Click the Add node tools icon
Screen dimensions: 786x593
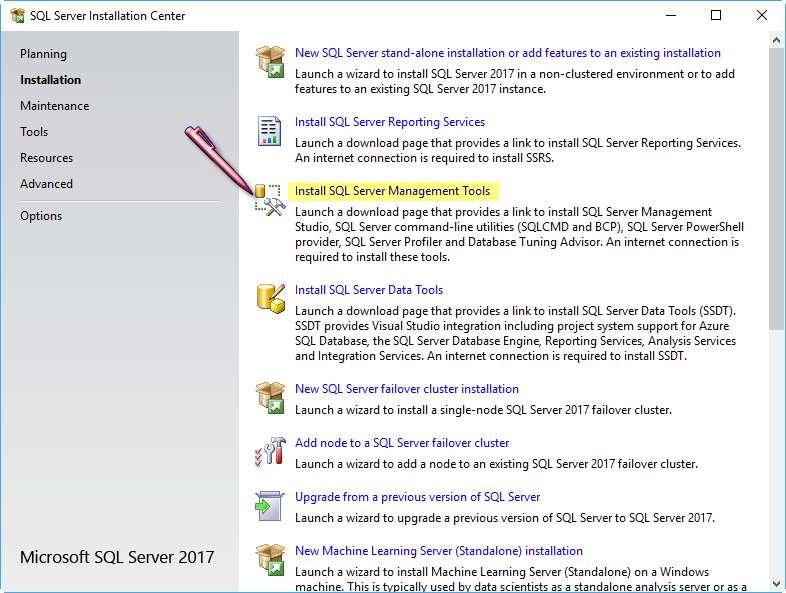(270, 452)
